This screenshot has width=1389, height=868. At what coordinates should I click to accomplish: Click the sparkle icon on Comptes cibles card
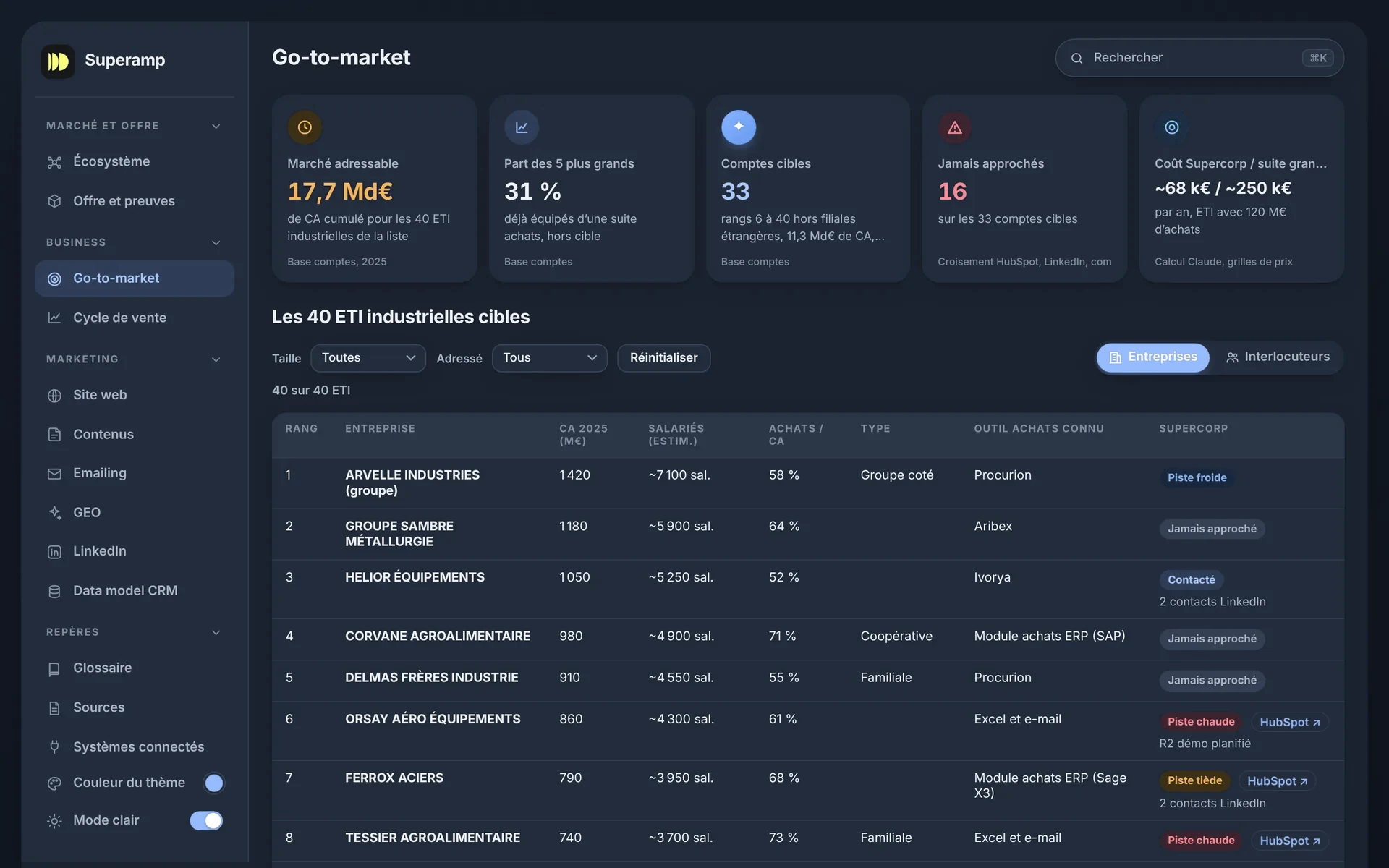pyautogui.click(x=739, y=127)
